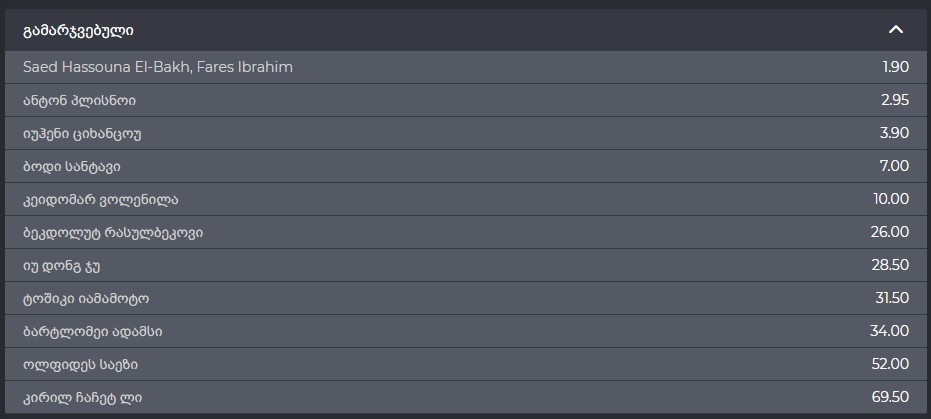Pick Saed Hassouna El-Bakh, Fares Ibrahim name
This screenshot has height=419, width=931.
[x=157, y=67]
